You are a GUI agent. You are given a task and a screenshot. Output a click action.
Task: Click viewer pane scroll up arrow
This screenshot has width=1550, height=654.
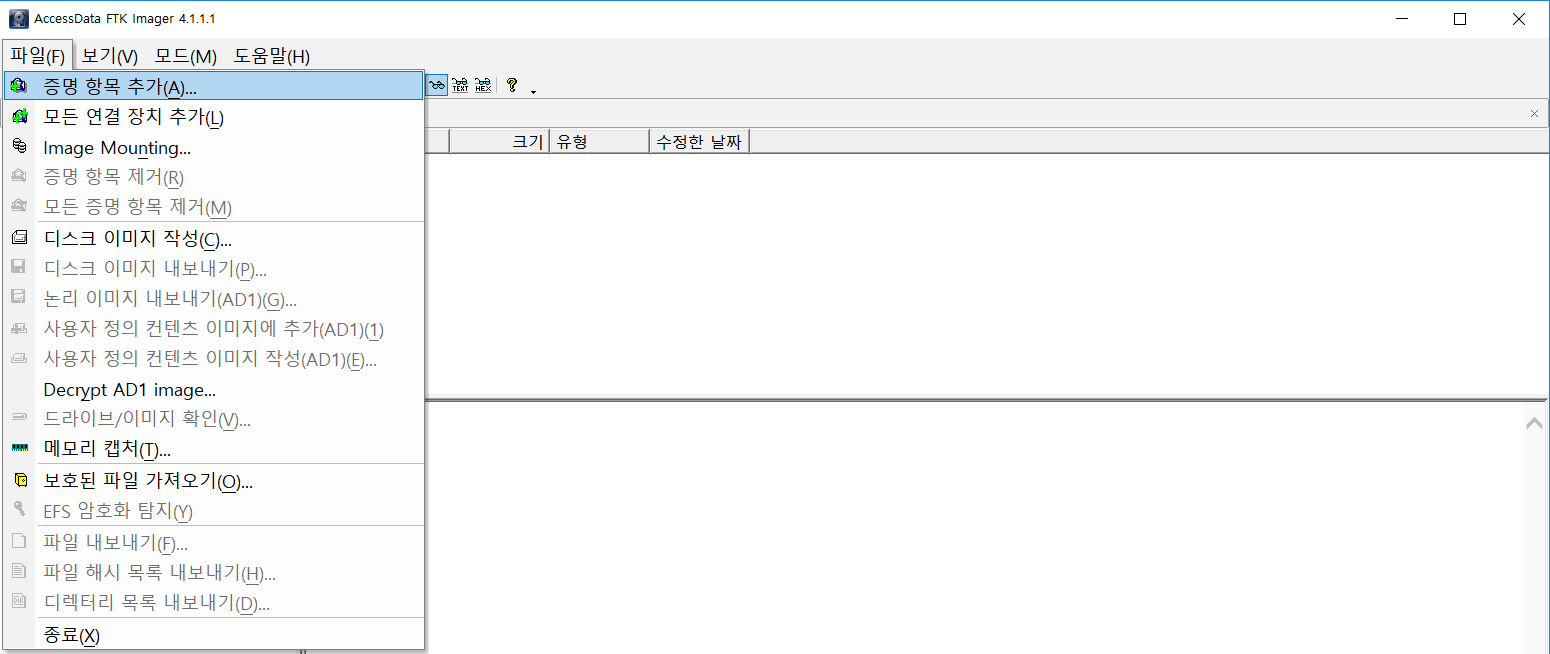coord(1534,424)
